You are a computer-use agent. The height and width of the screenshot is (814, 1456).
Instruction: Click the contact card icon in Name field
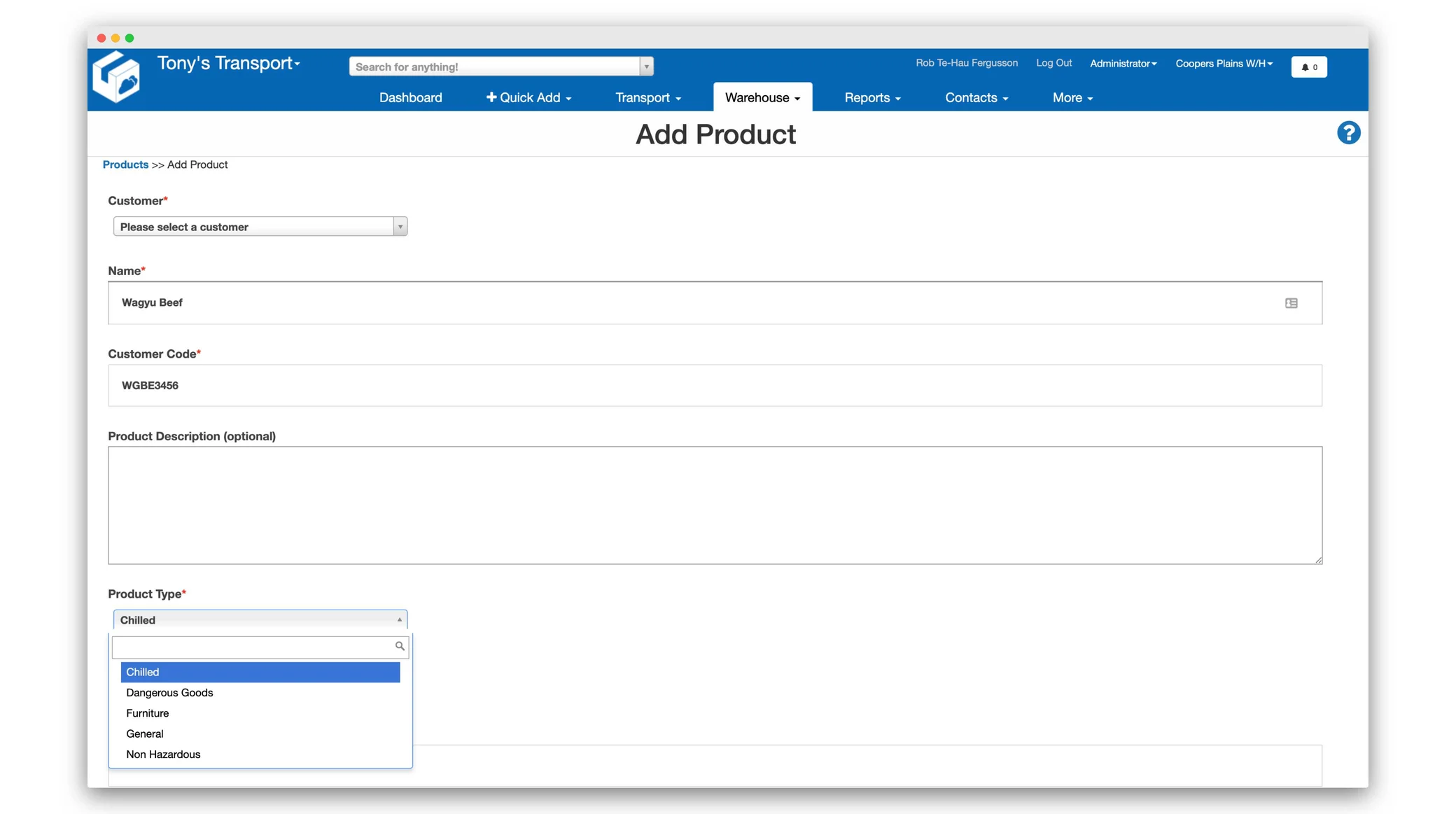[x=1291, y=302]
